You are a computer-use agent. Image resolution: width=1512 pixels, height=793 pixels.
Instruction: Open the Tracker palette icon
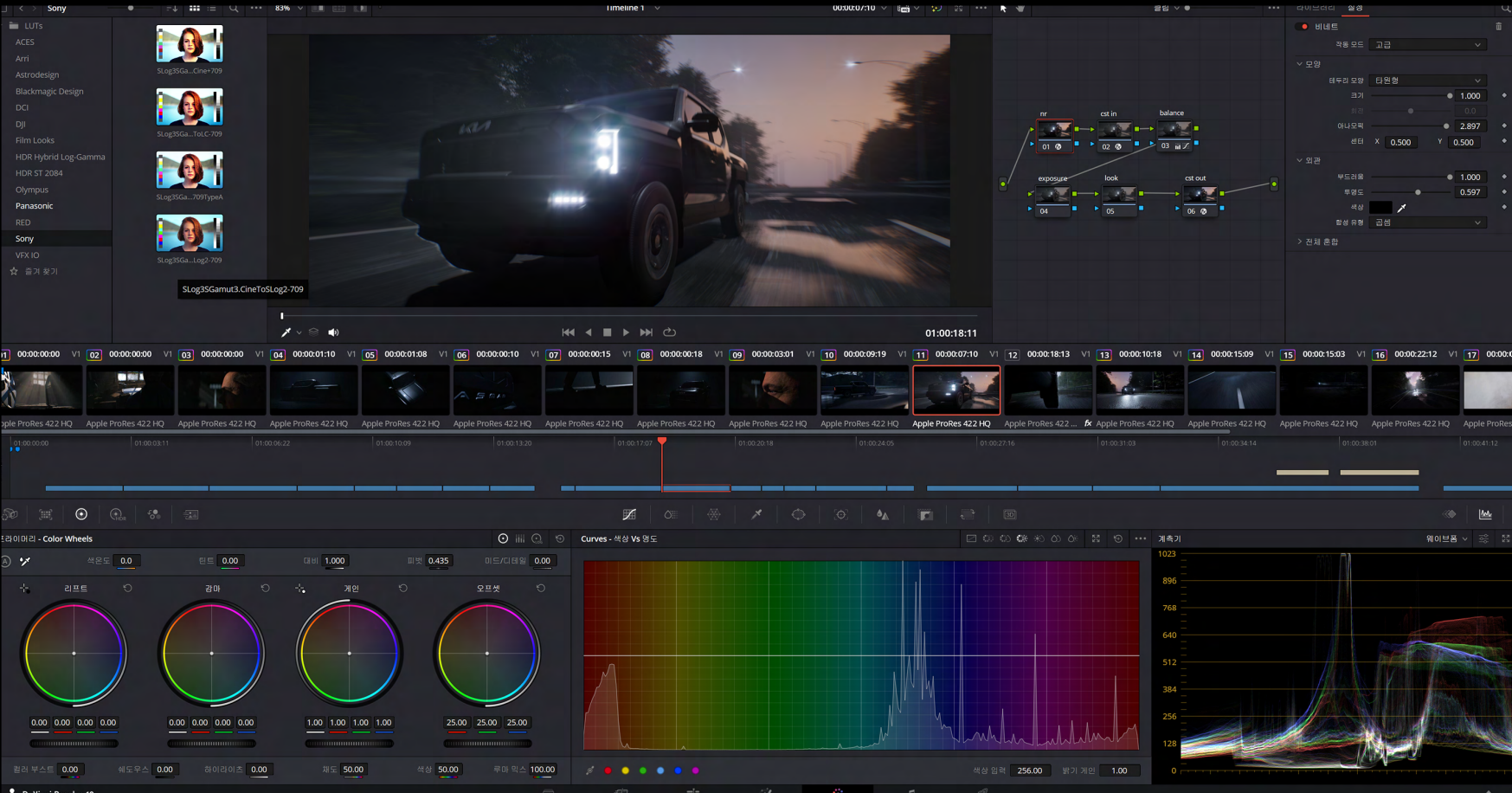(840, 514)
